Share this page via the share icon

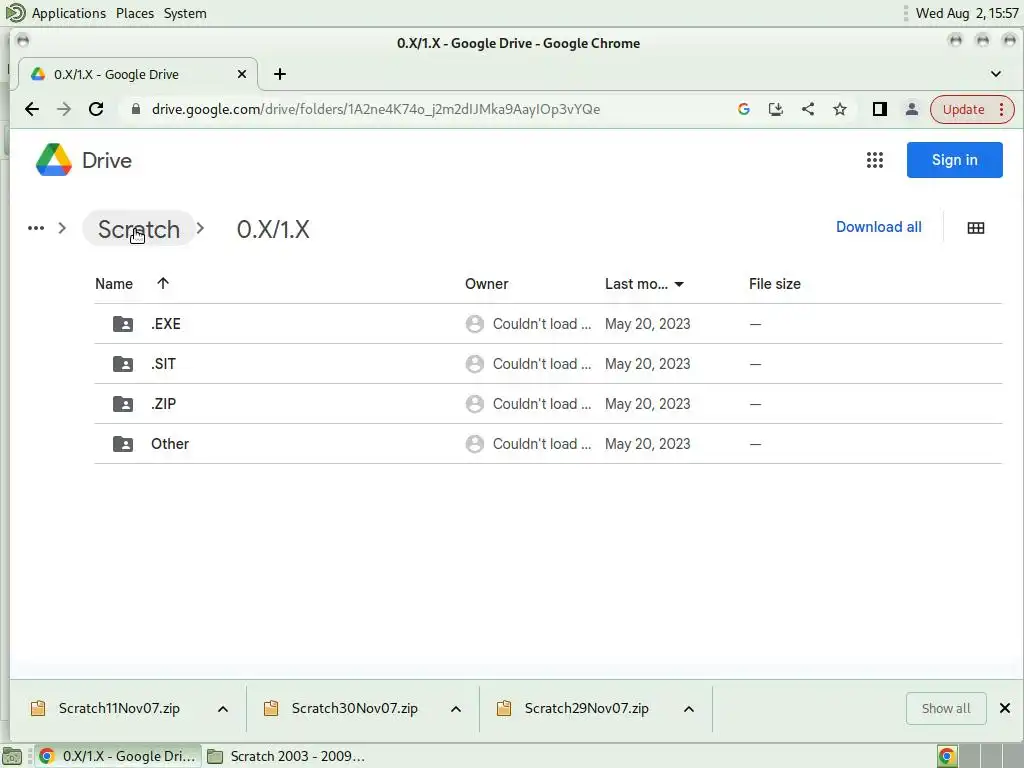point(808,109)
